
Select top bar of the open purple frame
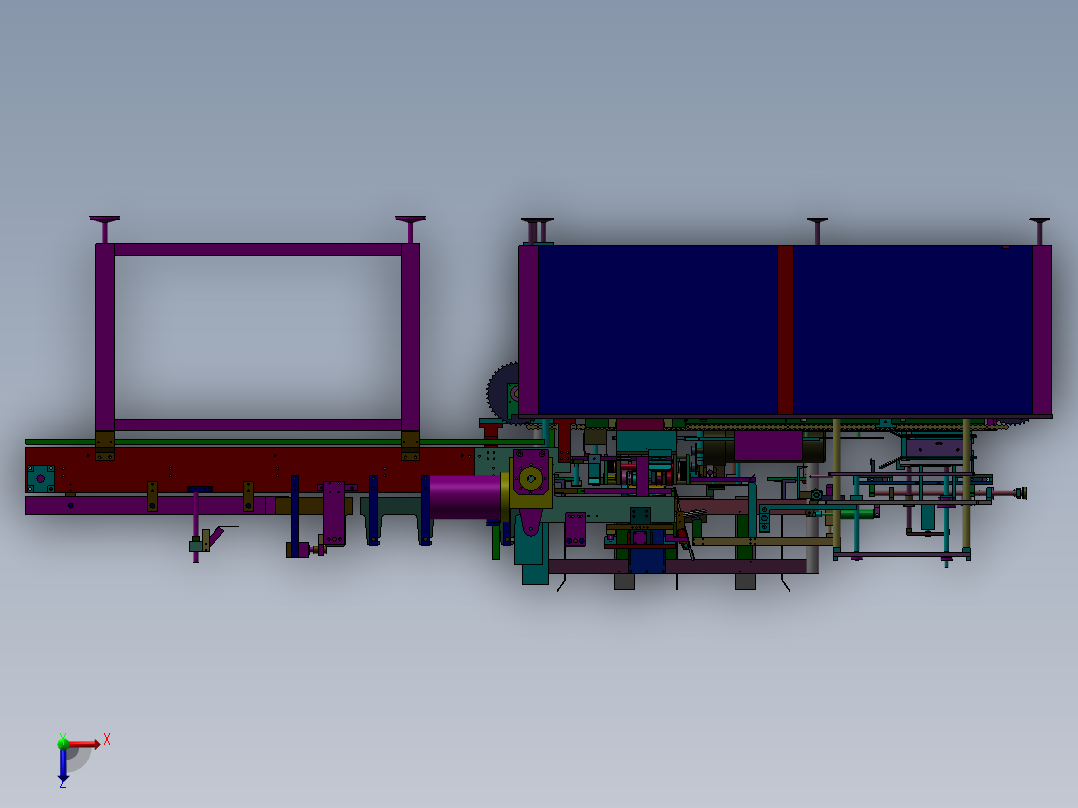pyautogui.click(x=258, y=250)
